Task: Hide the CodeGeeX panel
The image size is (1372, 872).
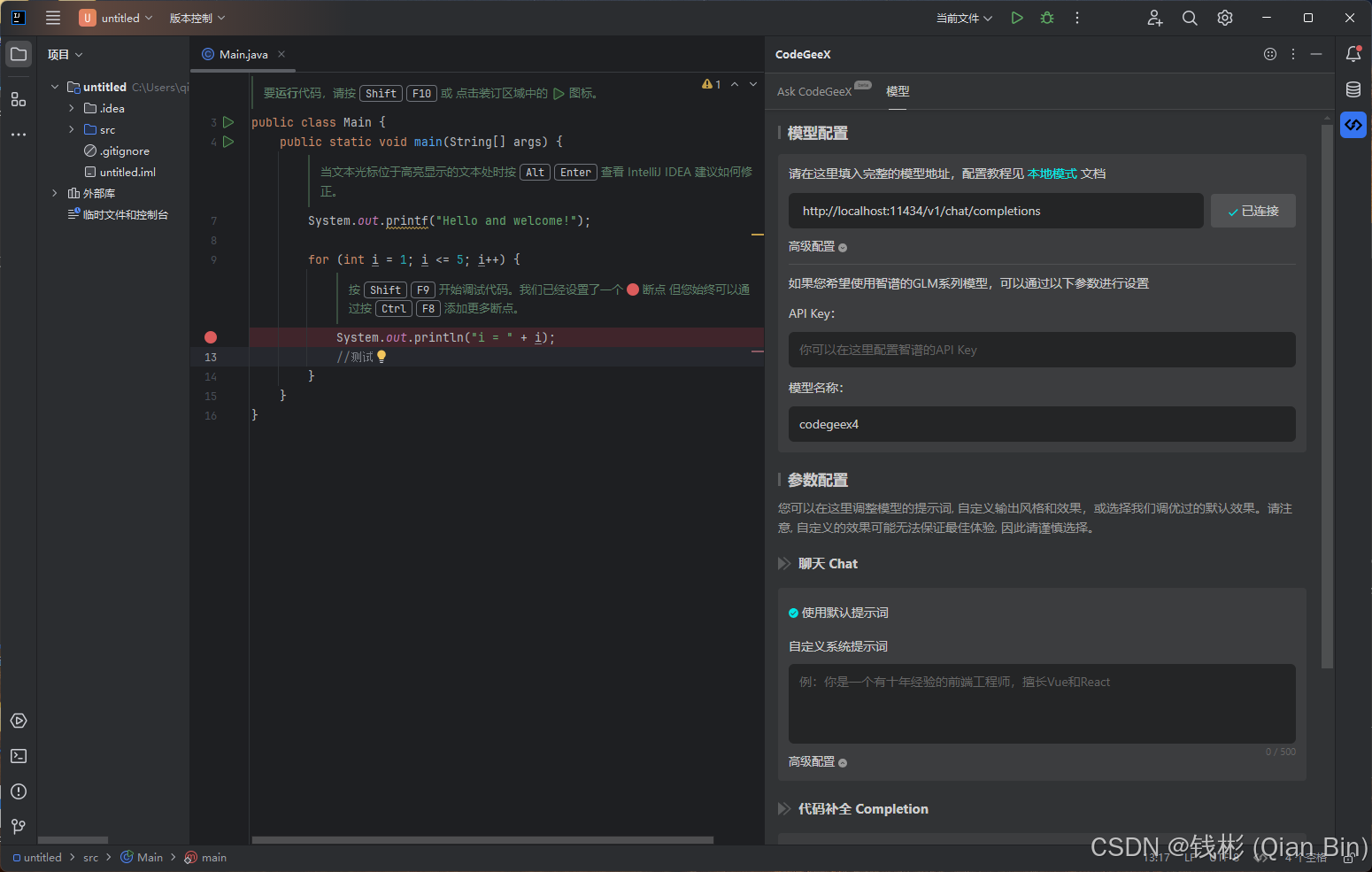Action: click(1316, 54)
